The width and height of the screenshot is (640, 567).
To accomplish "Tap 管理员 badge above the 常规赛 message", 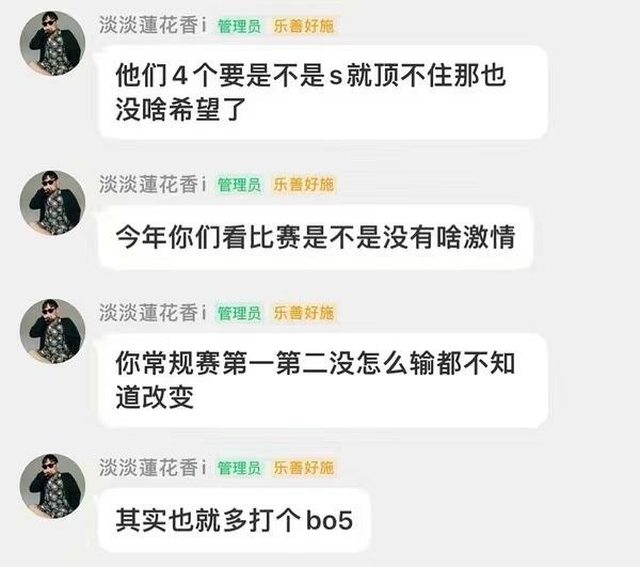I will click(239, 313).
